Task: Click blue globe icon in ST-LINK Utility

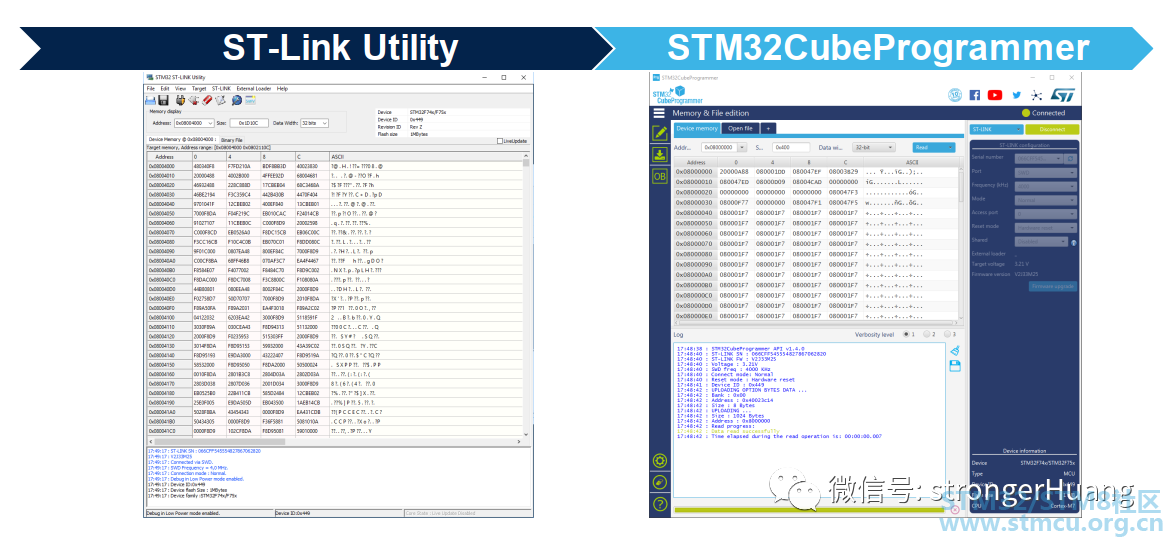Action: click(237, 100)
